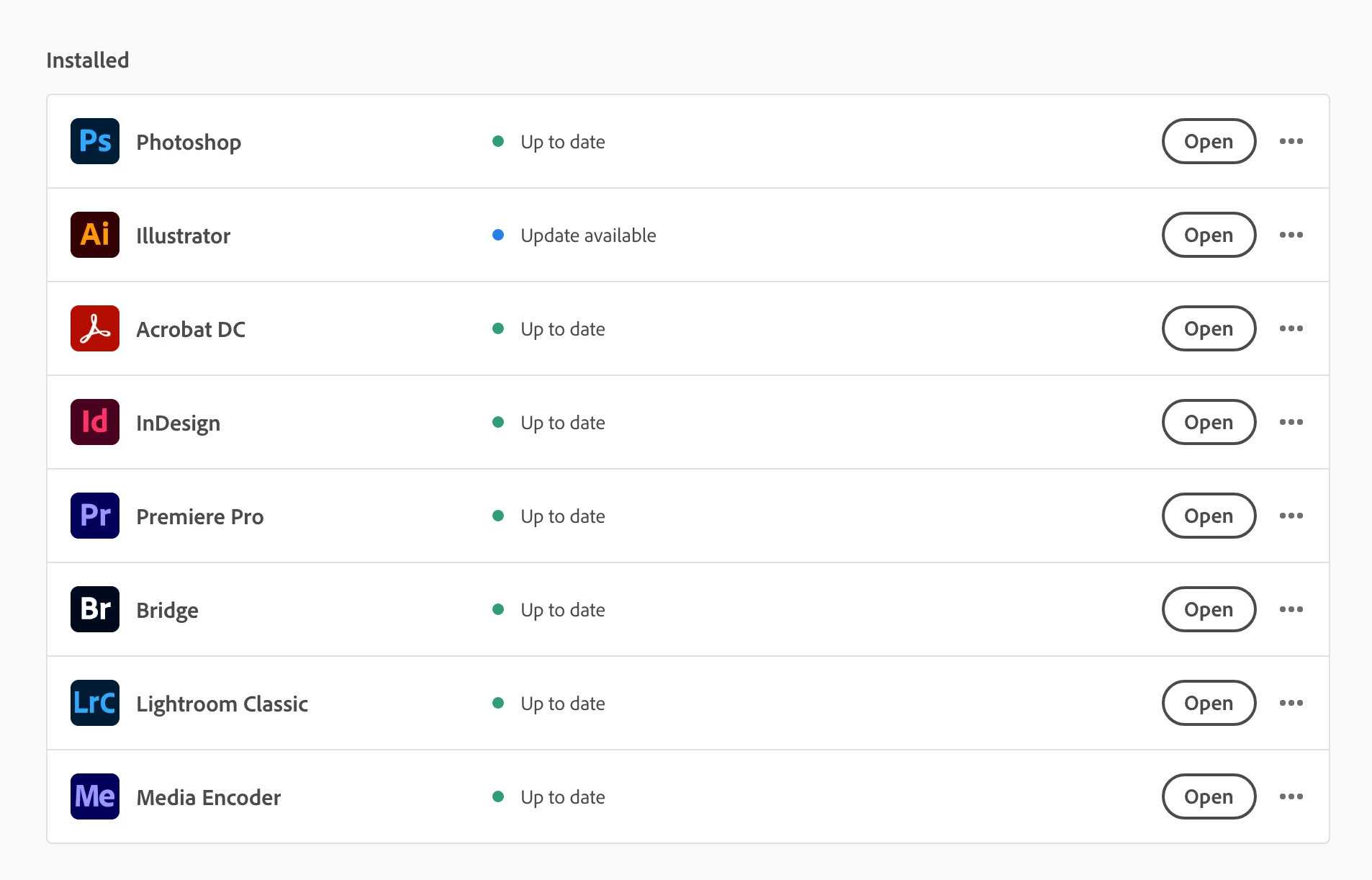Launch Premiere Pro with its Open button

pyautogui.click(x=1209, y=516)
